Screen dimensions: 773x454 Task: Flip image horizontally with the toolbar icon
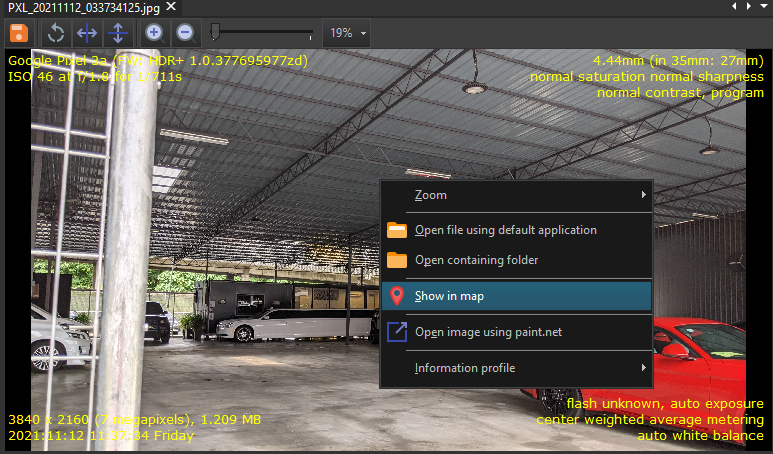click(x=87, y=33)
